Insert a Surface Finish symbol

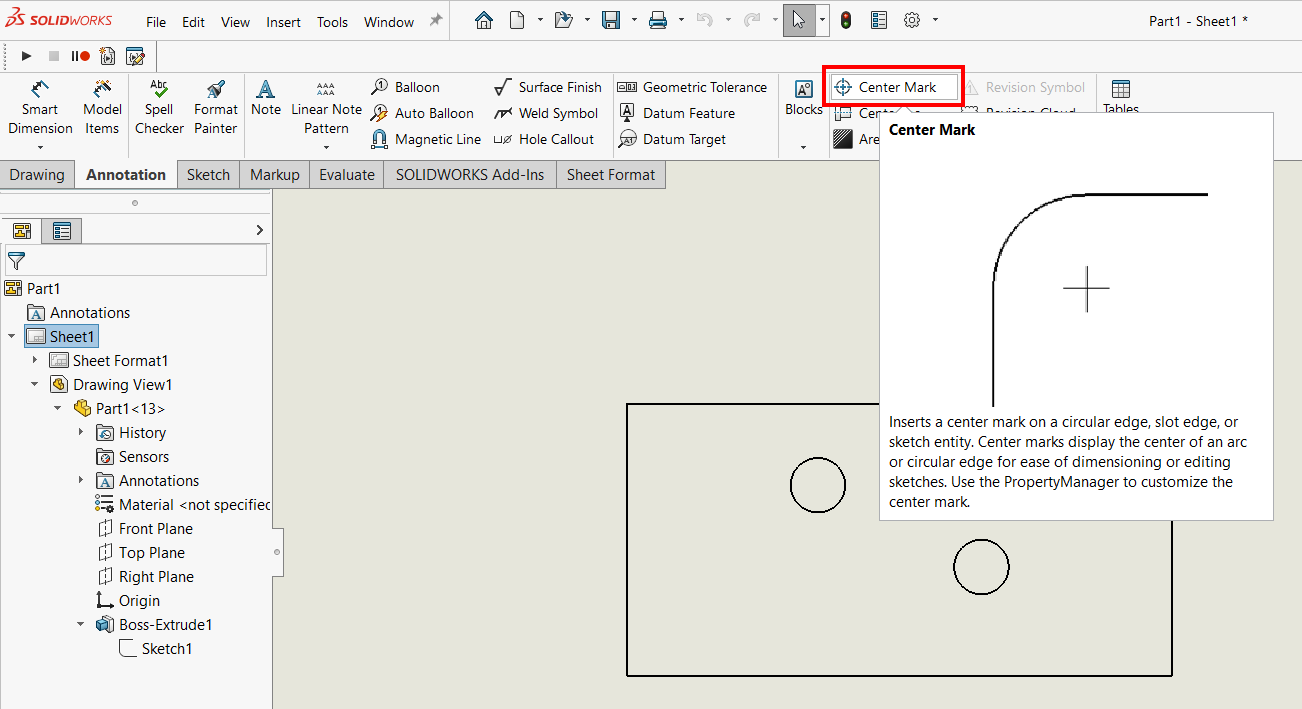(548, 87)
